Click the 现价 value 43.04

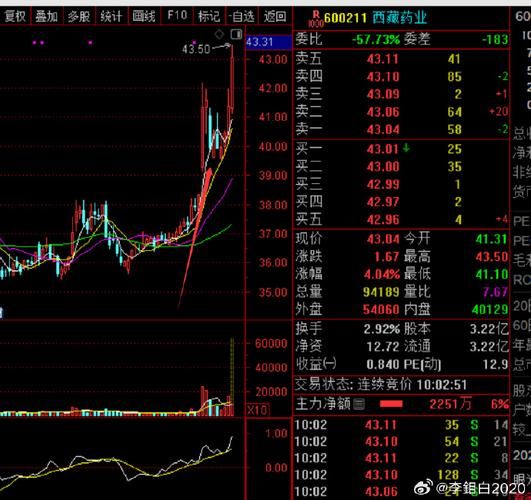(383, 239)
